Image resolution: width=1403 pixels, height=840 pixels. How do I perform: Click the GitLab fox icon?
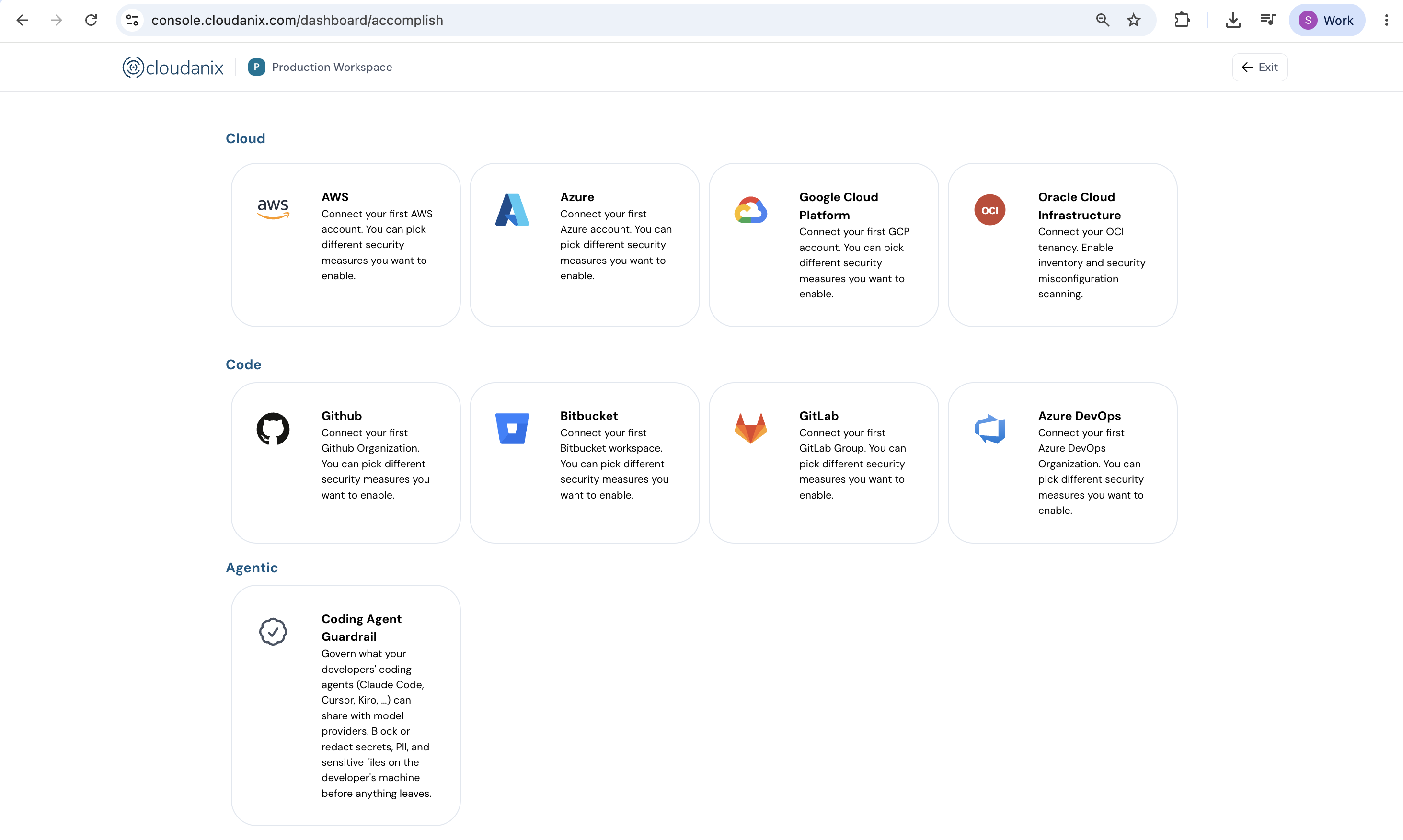click(x=751, y=429)
